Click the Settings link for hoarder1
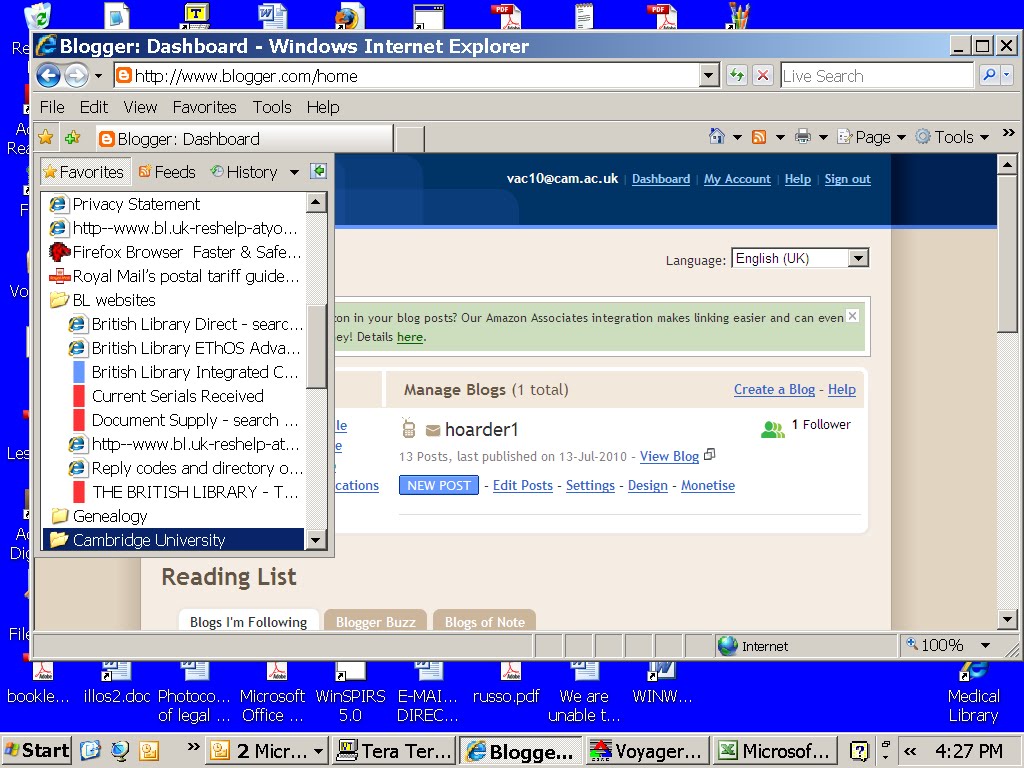The width and height of the screenshot is (1024, 768). pyautogui.click(x=590, y=485)
